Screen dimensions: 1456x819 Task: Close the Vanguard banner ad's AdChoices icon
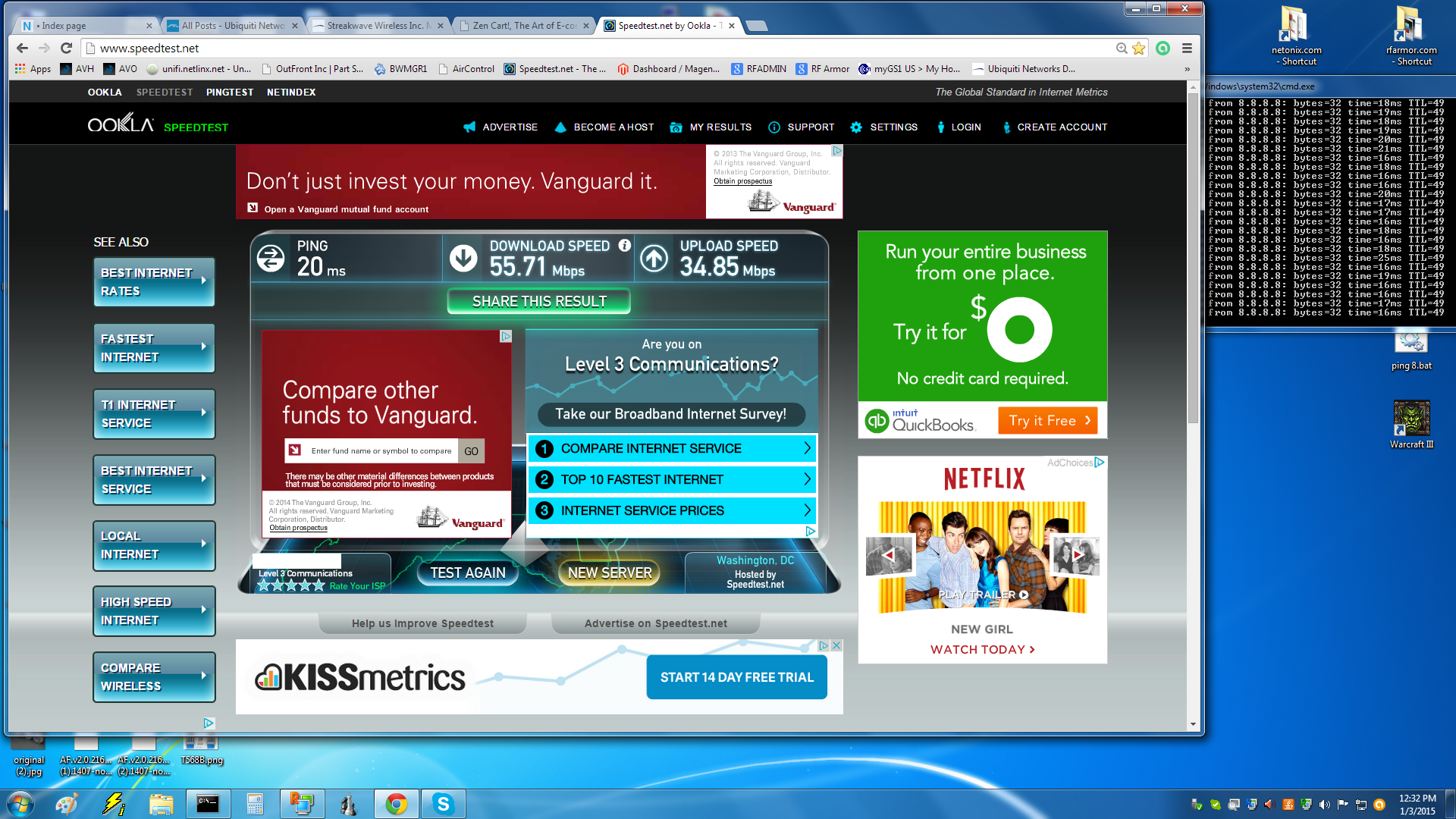(837, 150)
